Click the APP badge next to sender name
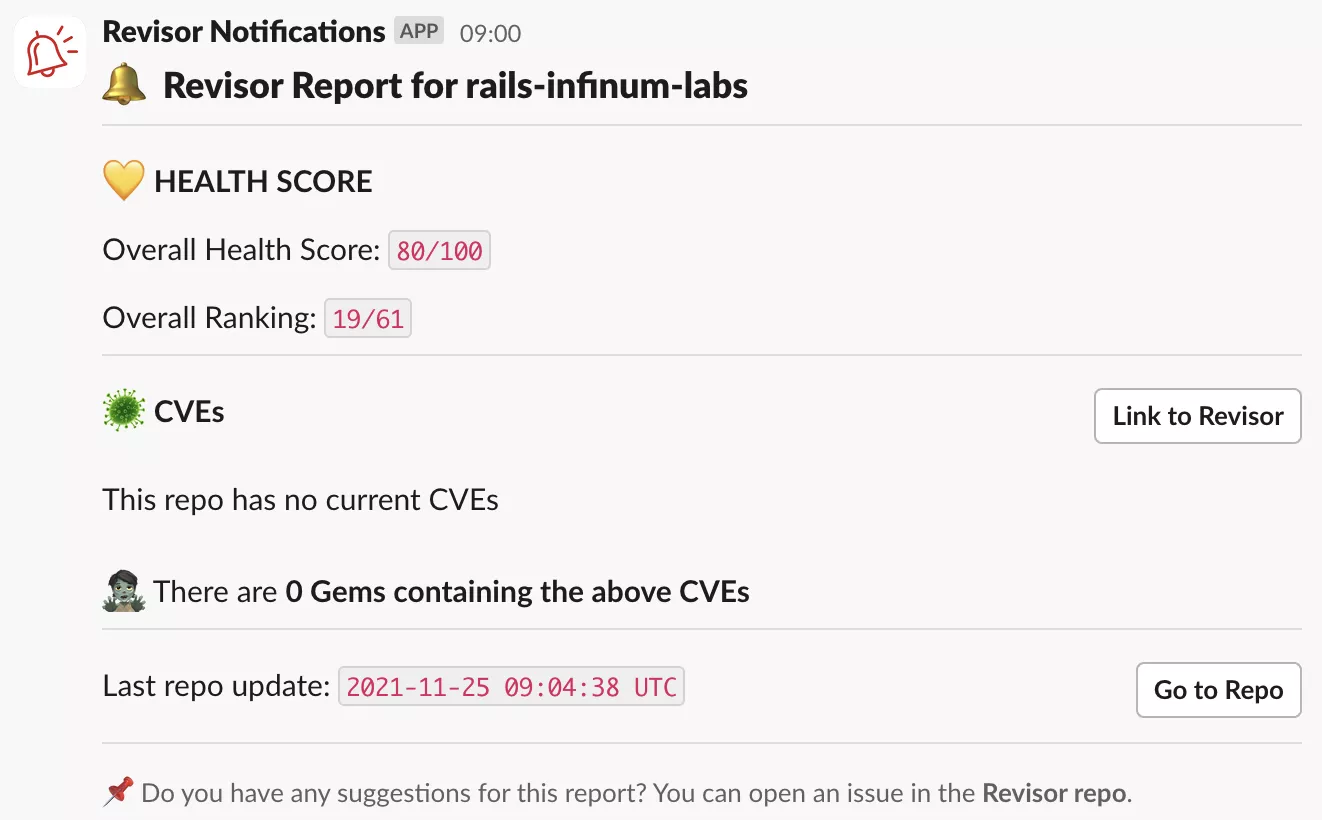Image resolution: width=1322 pixels, height=820 pixels. click(419, 31)
